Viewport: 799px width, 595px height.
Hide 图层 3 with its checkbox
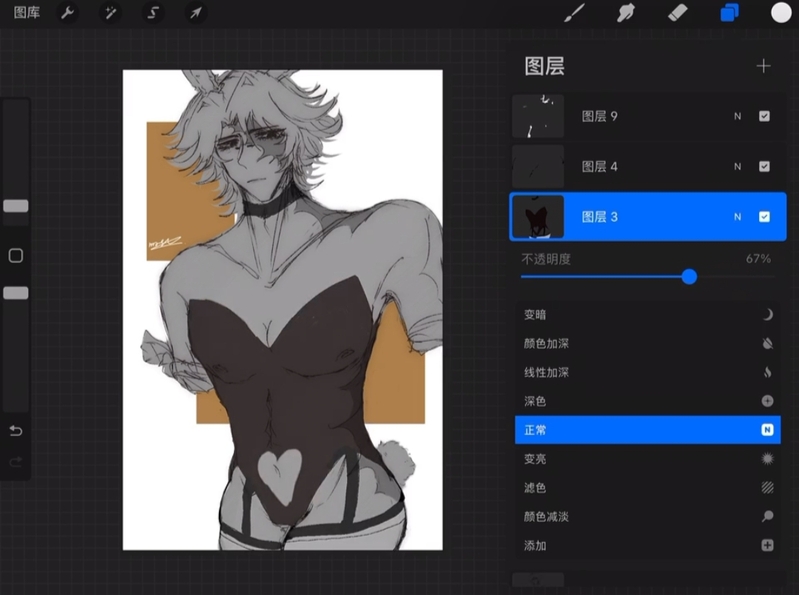(764, 217)
